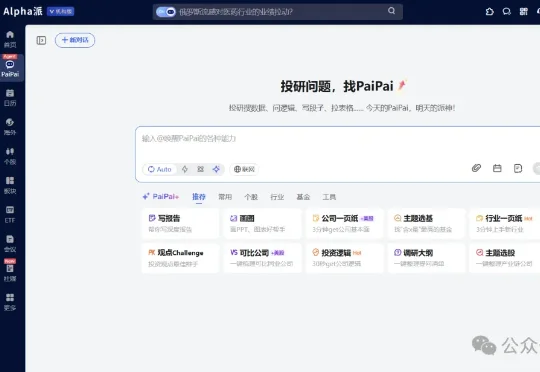
Task: Click the paperclip attachment icon
Action: click(x=476, y=168)
